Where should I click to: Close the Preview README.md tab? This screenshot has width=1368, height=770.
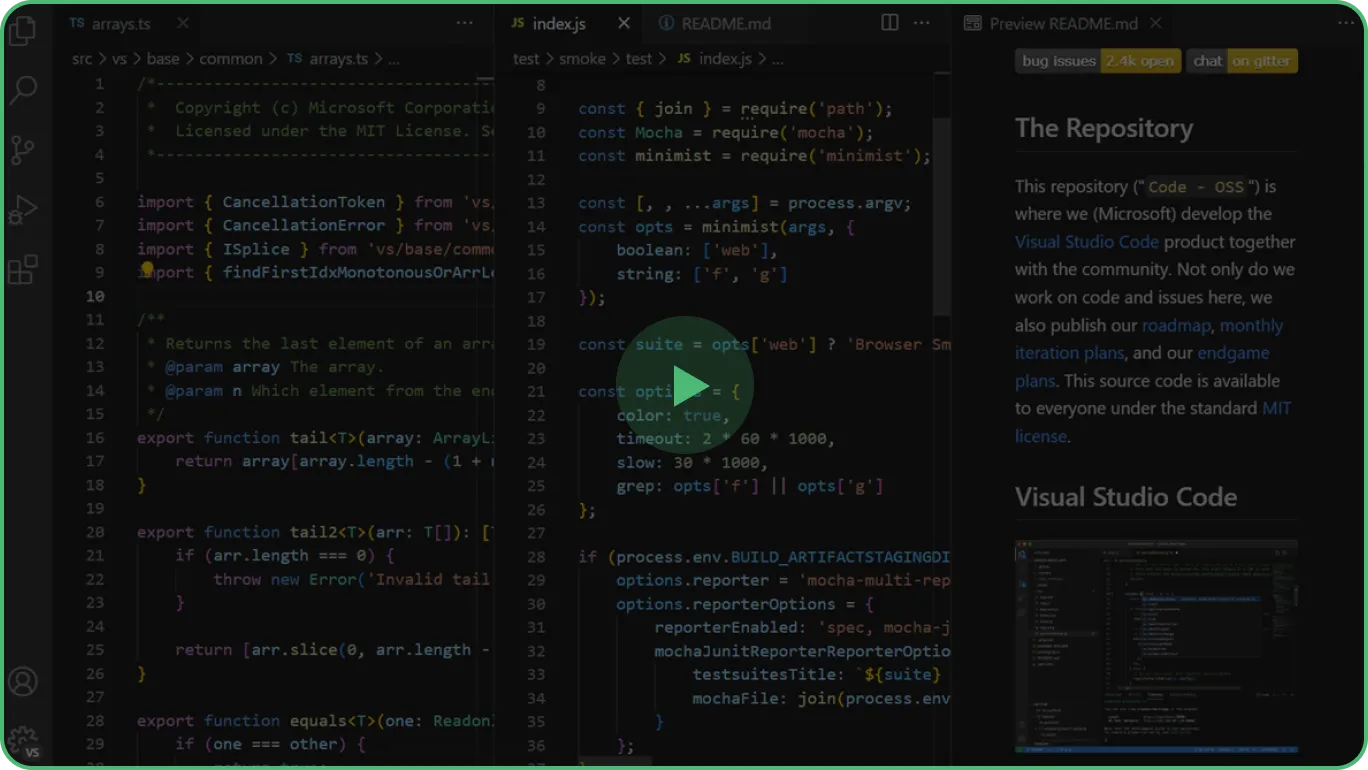pos(1156,23)
